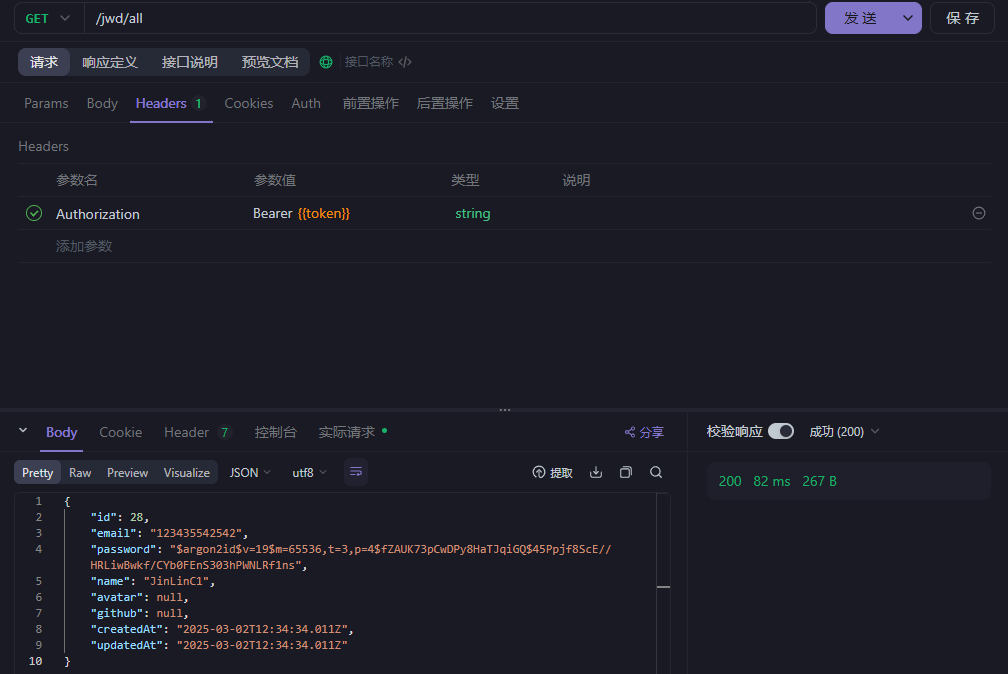Save the request with 保存
1008x674 pixels.
962,19
